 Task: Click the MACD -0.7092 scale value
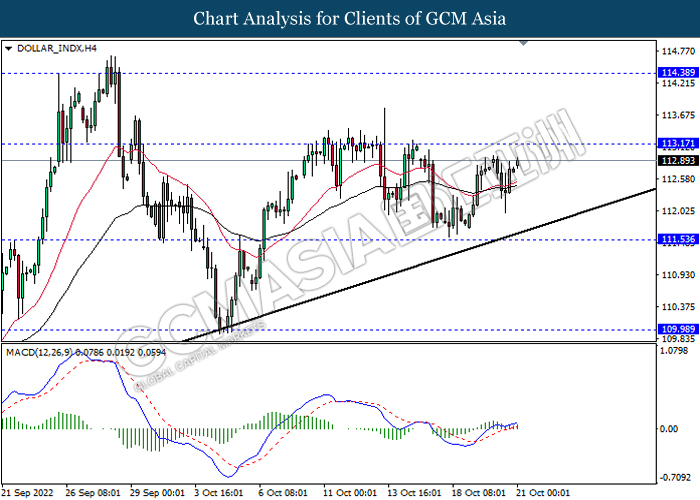pyautogui.click(x=674, y=478)
